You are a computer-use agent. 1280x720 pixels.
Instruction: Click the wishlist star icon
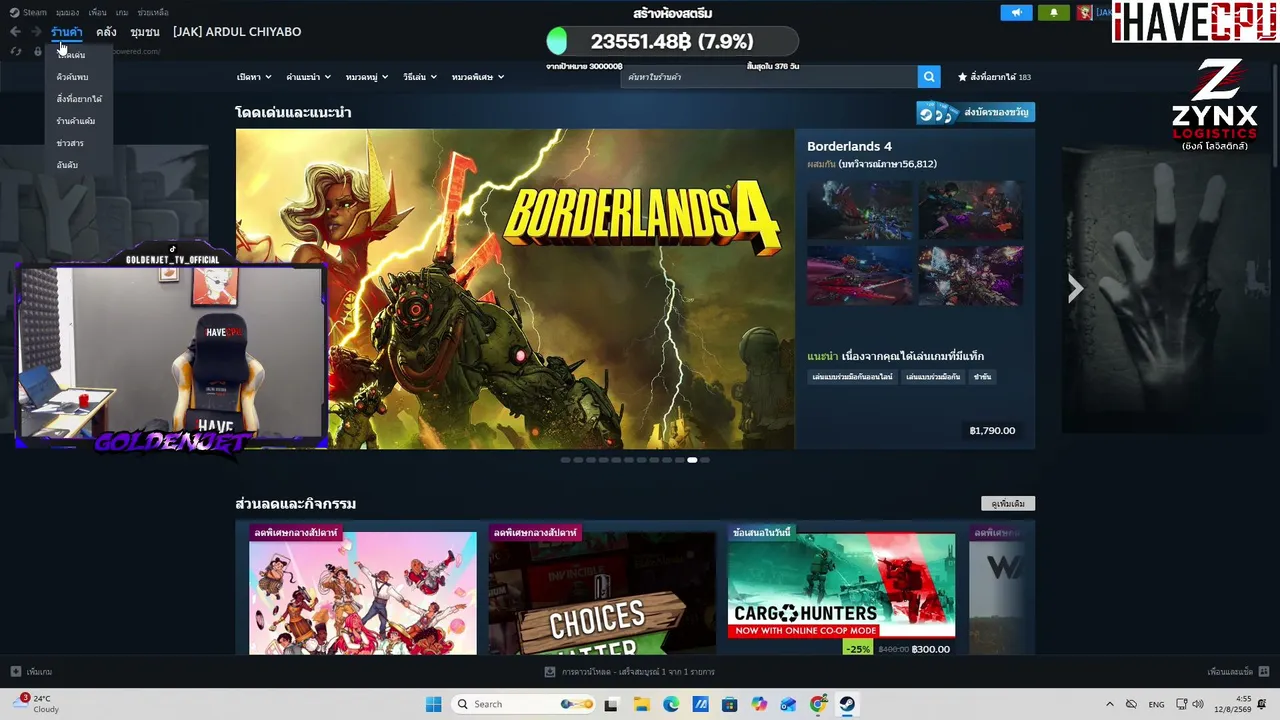[x=962, y=77]
